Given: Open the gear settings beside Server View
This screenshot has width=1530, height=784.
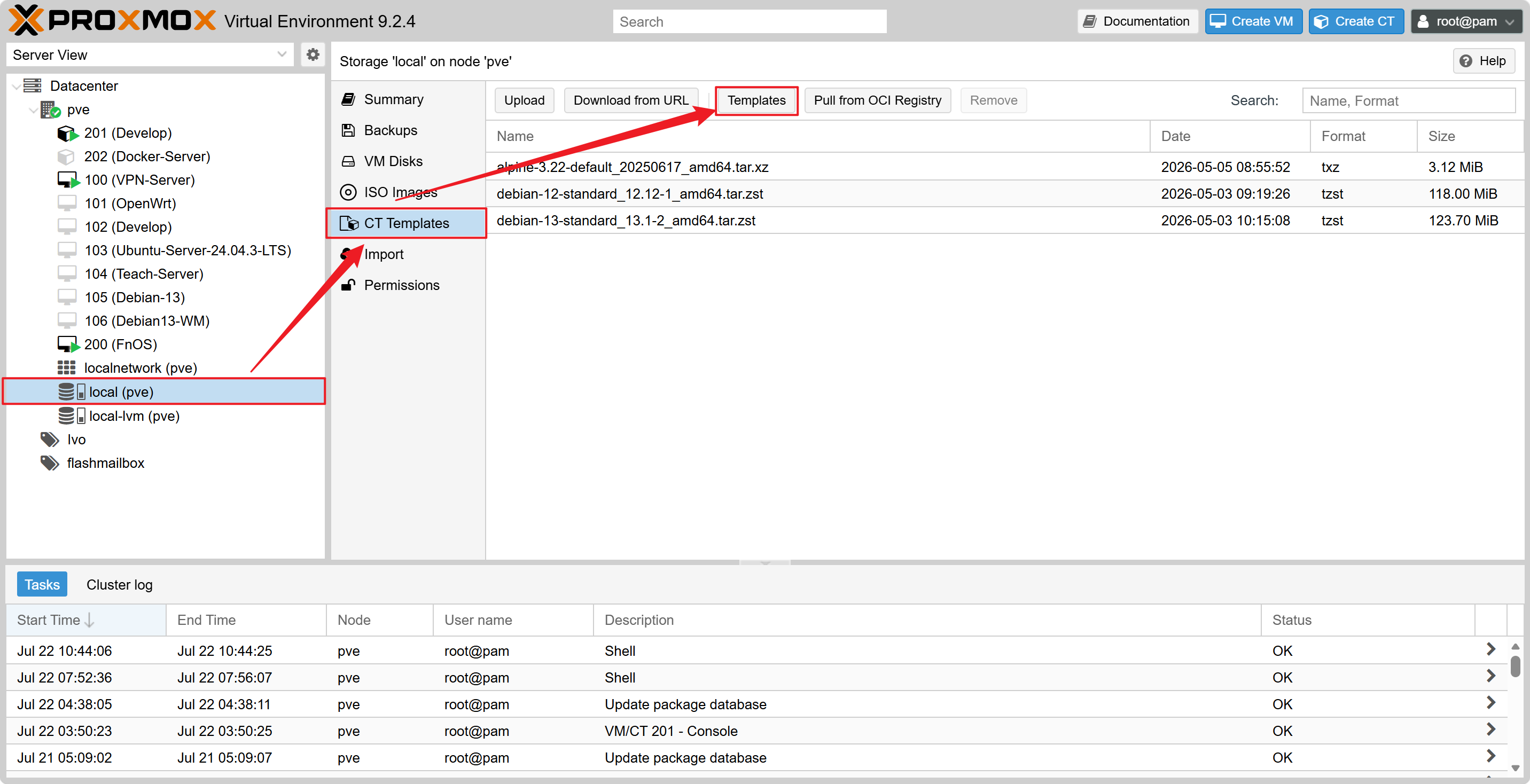Looking at the screenshot, I should (313, 54).
